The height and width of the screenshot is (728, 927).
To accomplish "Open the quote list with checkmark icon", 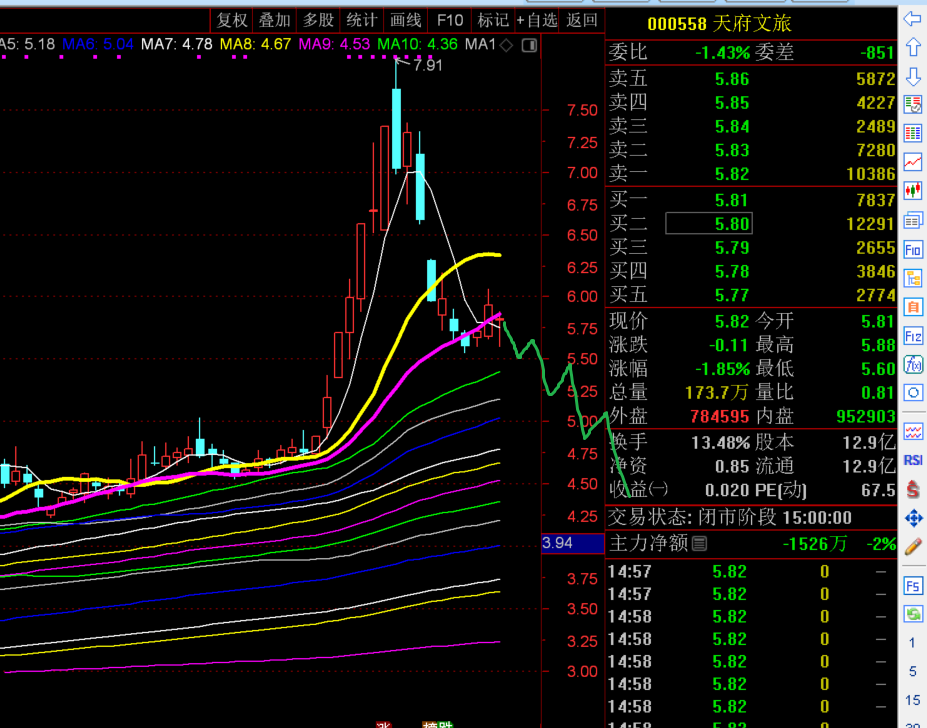I will [x=913, y=105].
